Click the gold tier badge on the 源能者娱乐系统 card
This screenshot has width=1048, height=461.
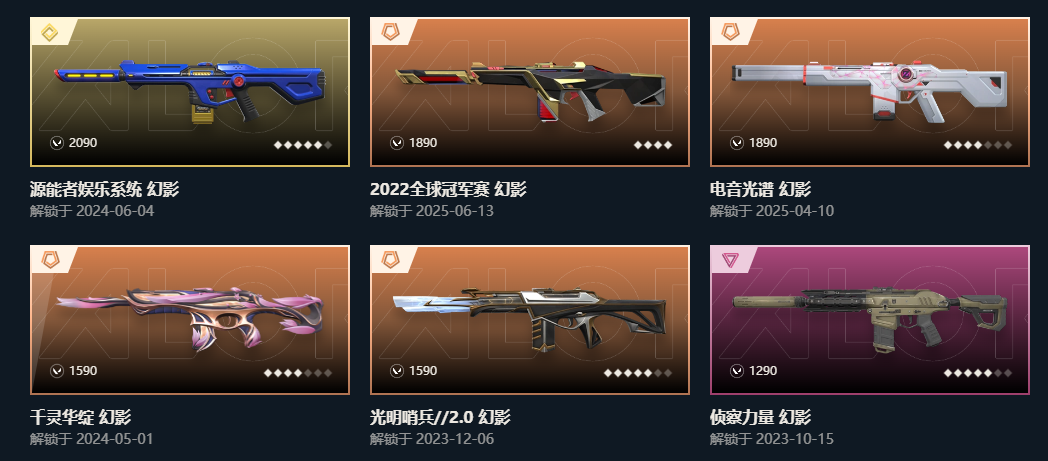click(x=49, y=32)
